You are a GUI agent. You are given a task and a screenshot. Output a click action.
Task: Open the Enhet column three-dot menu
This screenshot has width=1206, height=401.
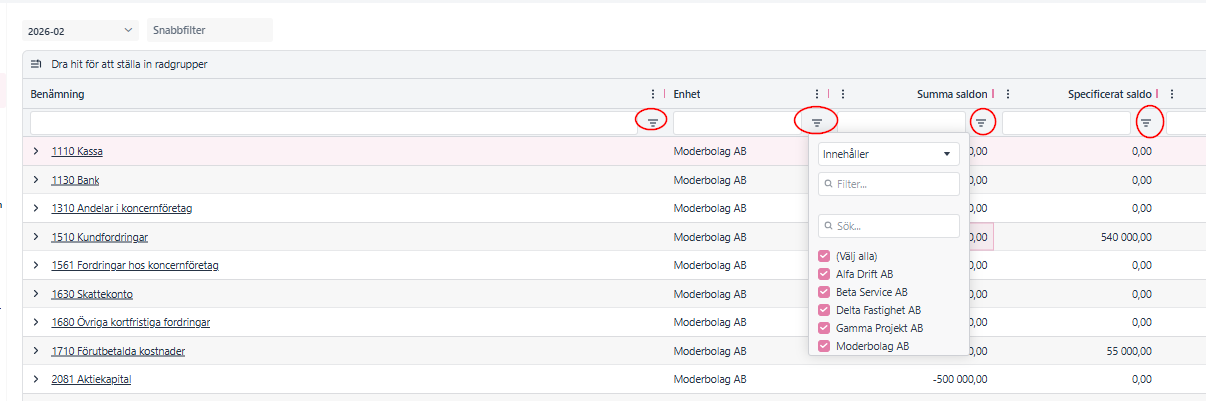click(817, 94)
